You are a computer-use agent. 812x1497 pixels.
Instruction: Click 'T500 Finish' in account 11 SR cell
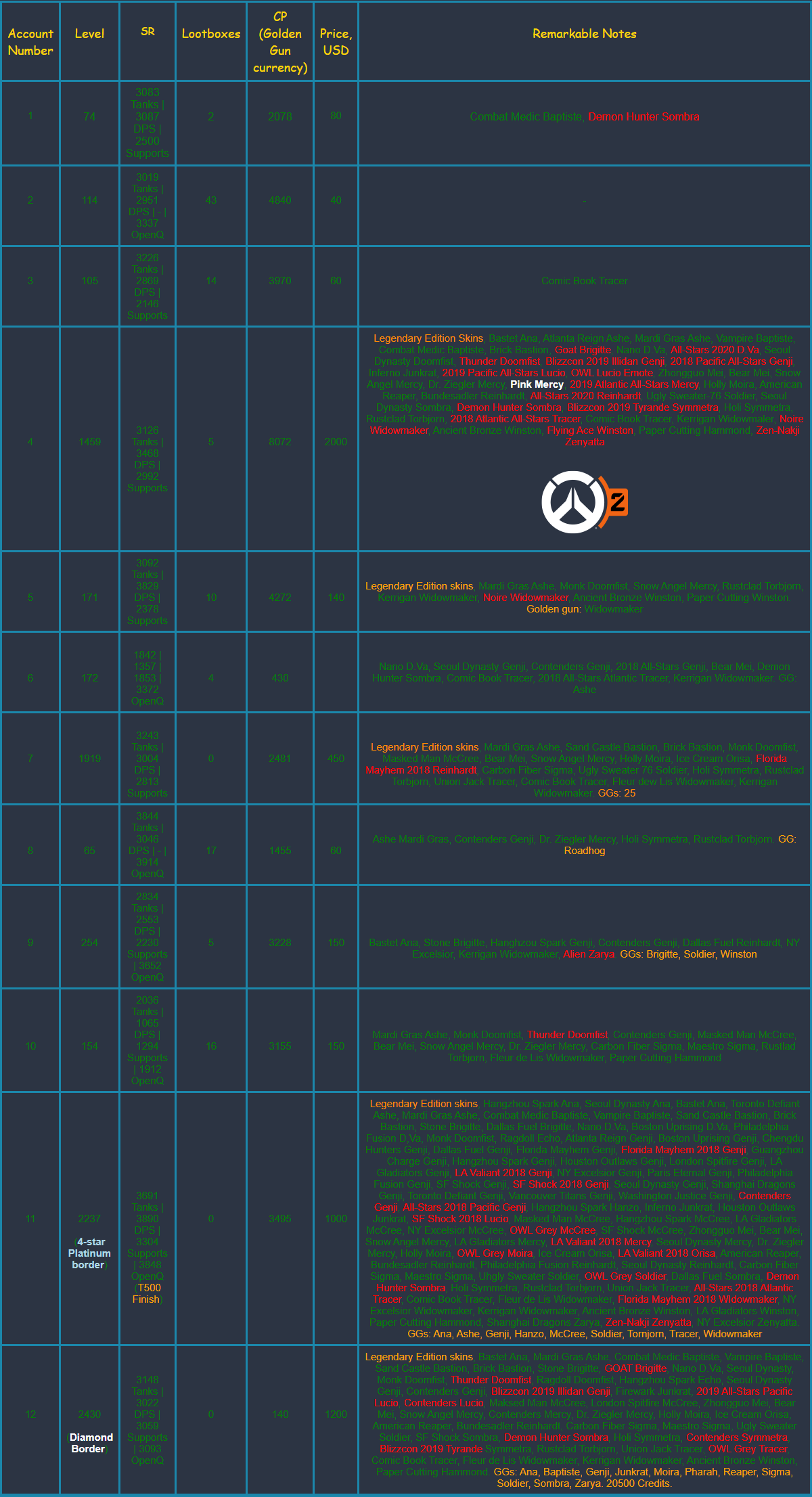tap(147, 1293)
